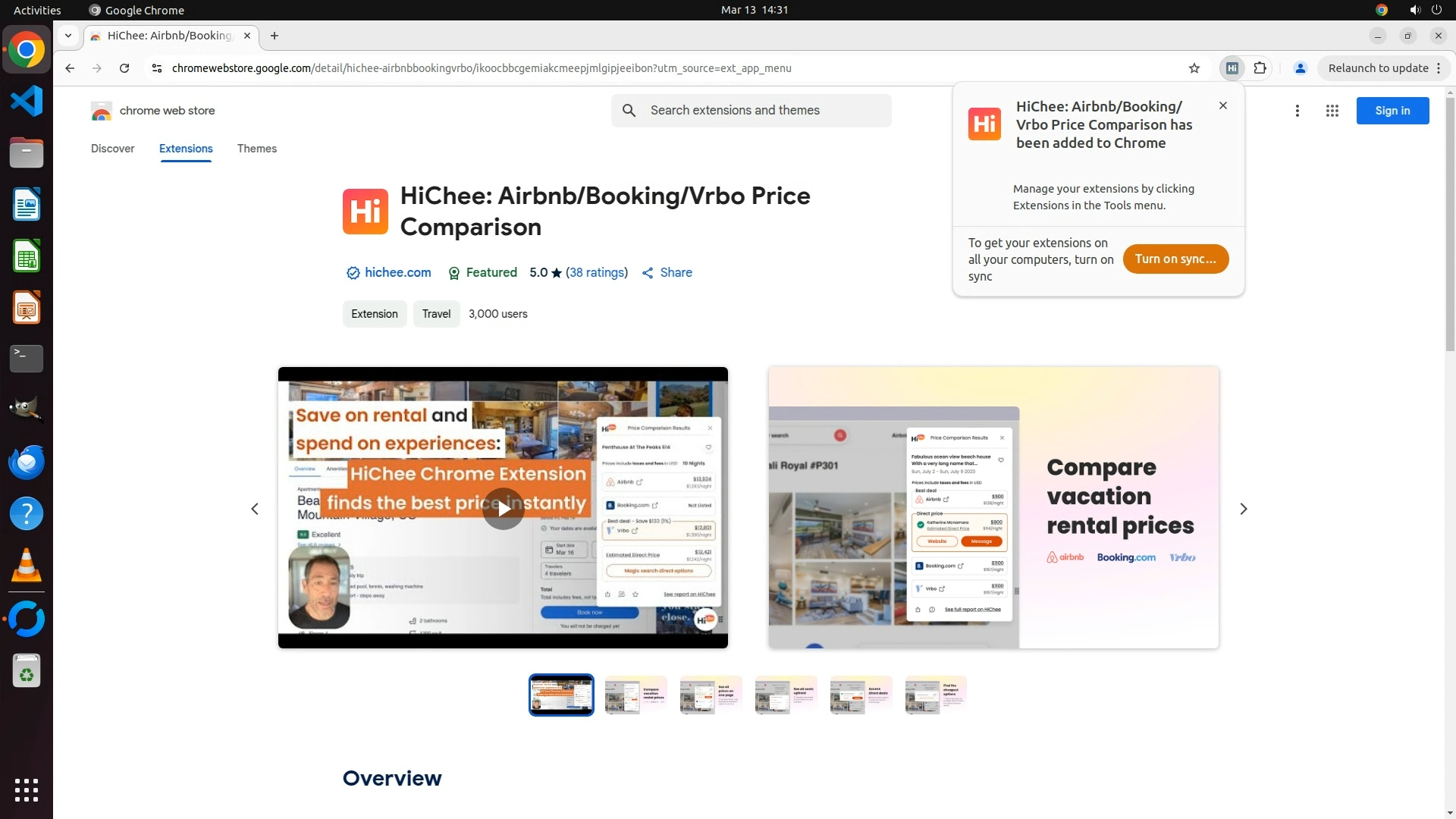
Task: Open the Discover tab
Action: pos(112,149)
